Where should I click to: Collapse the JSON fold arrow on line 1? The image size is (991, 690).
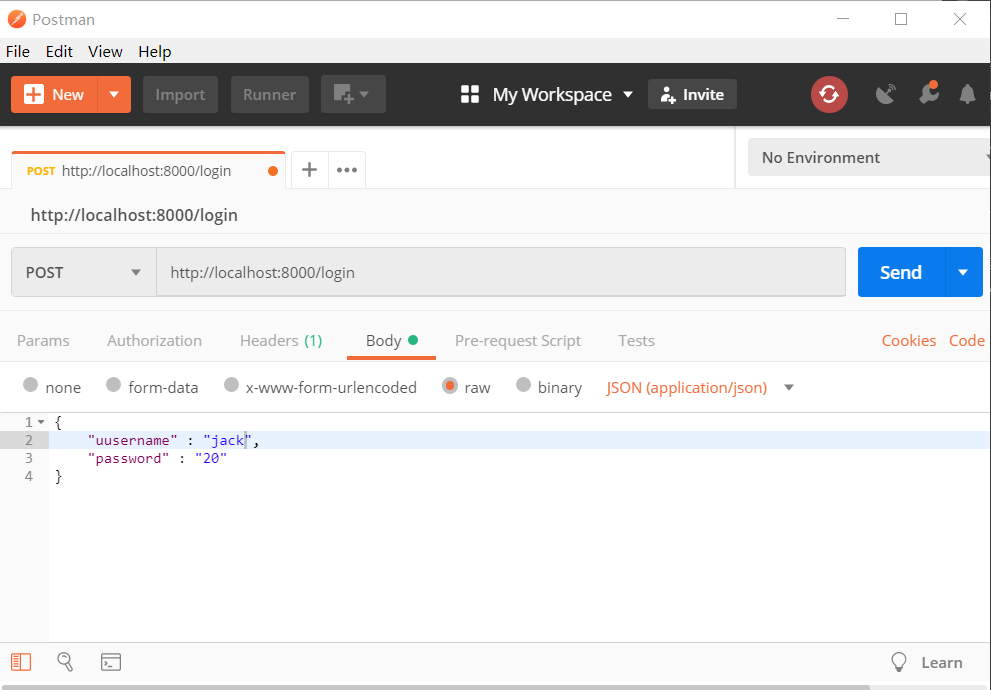[x=41, y=422]
